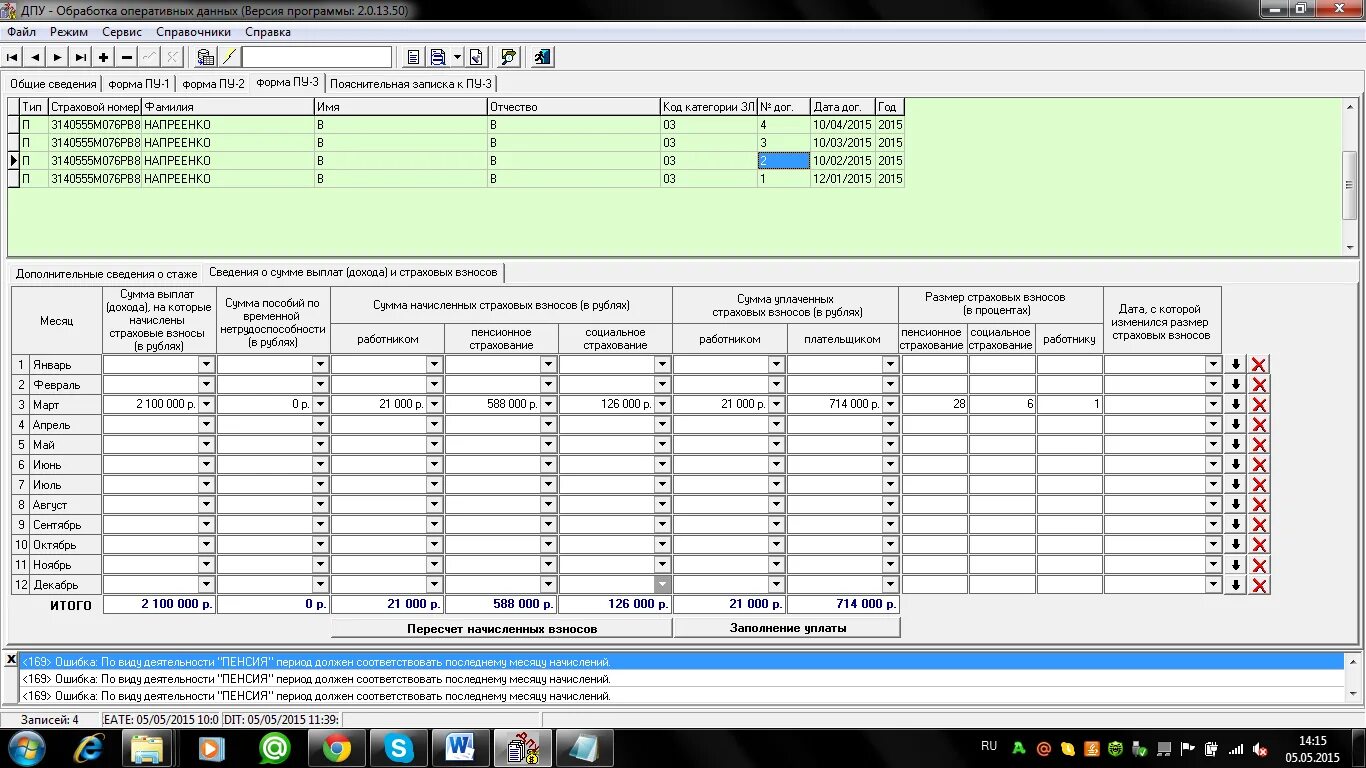Open Июль worker accrued contributions dropdown

pyautogui.click(x=435, y=485)
